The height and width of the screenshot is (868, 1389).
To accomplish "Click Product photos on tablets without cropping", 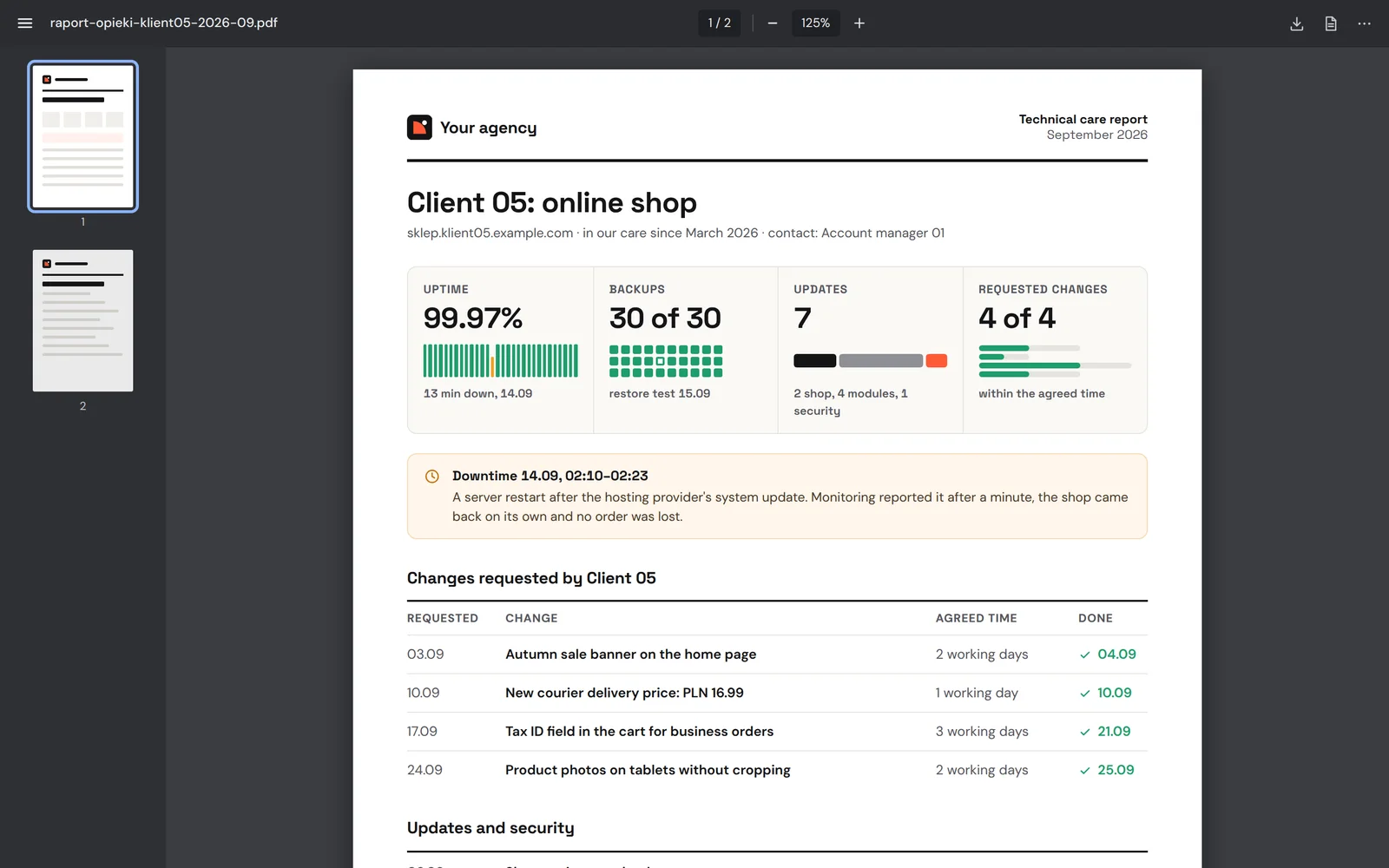I will pyautogui.click(x=648, y=770).
